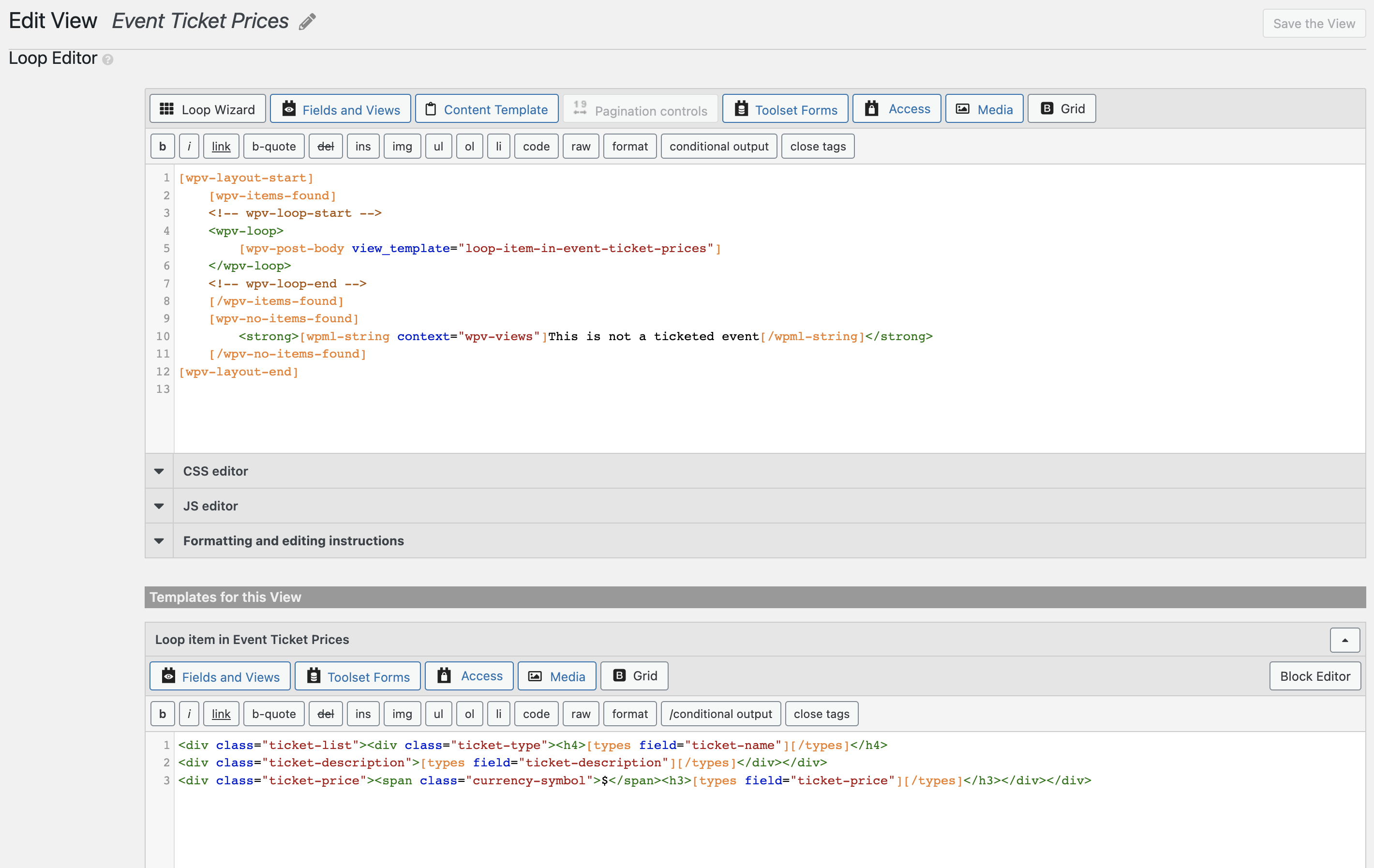Click Media button in Loop Editor toolbar

point(984,109)
